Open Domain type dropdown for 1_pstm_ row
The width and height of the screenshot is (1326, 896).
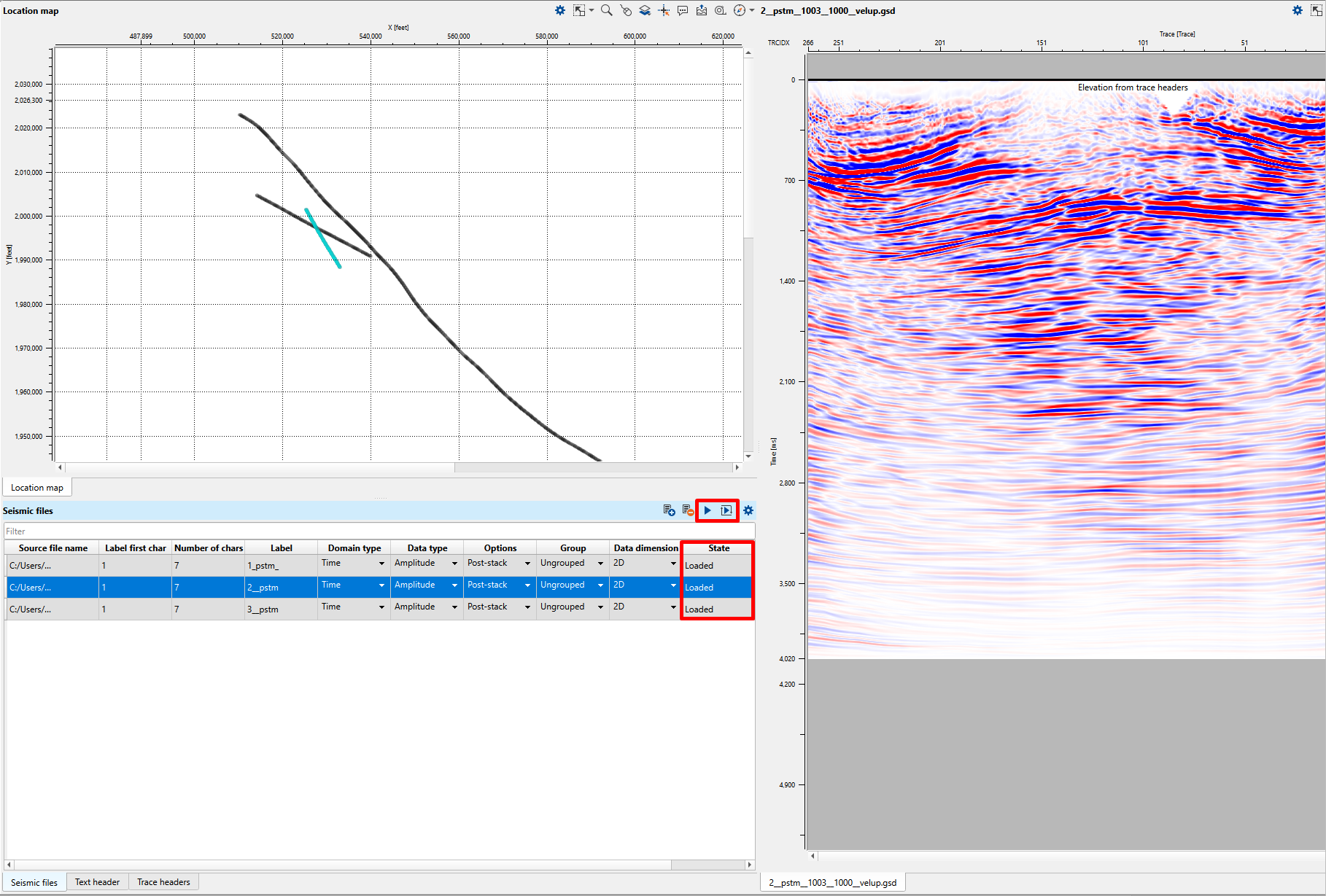pyautogui.click(x=381, y=563)
